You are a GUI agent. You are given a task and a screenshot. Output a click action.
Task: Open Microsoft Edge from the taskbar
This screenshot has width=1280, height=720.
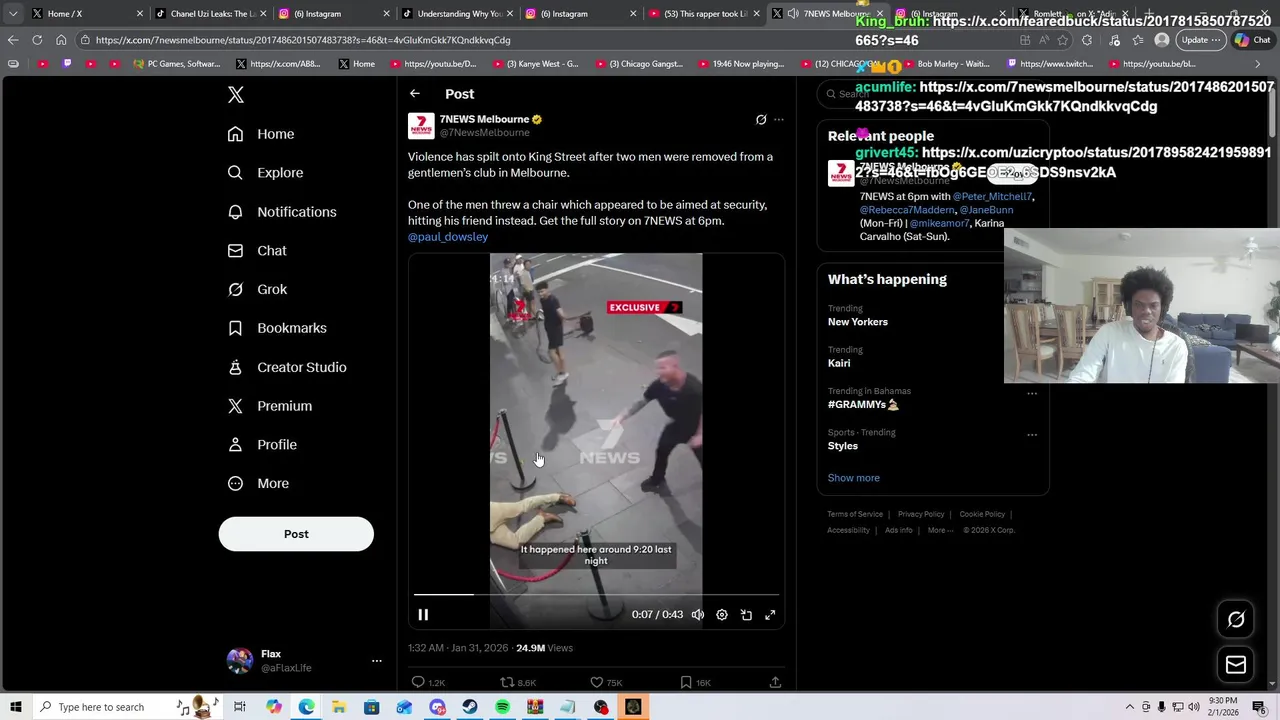(x=306, y=707)
